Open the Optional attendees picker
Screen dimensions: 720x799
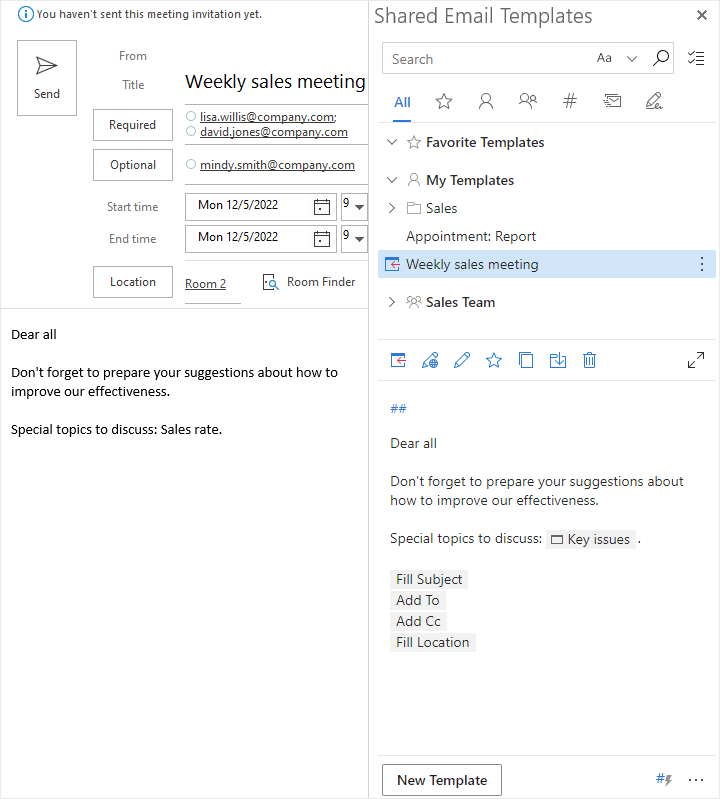(132, 165)
